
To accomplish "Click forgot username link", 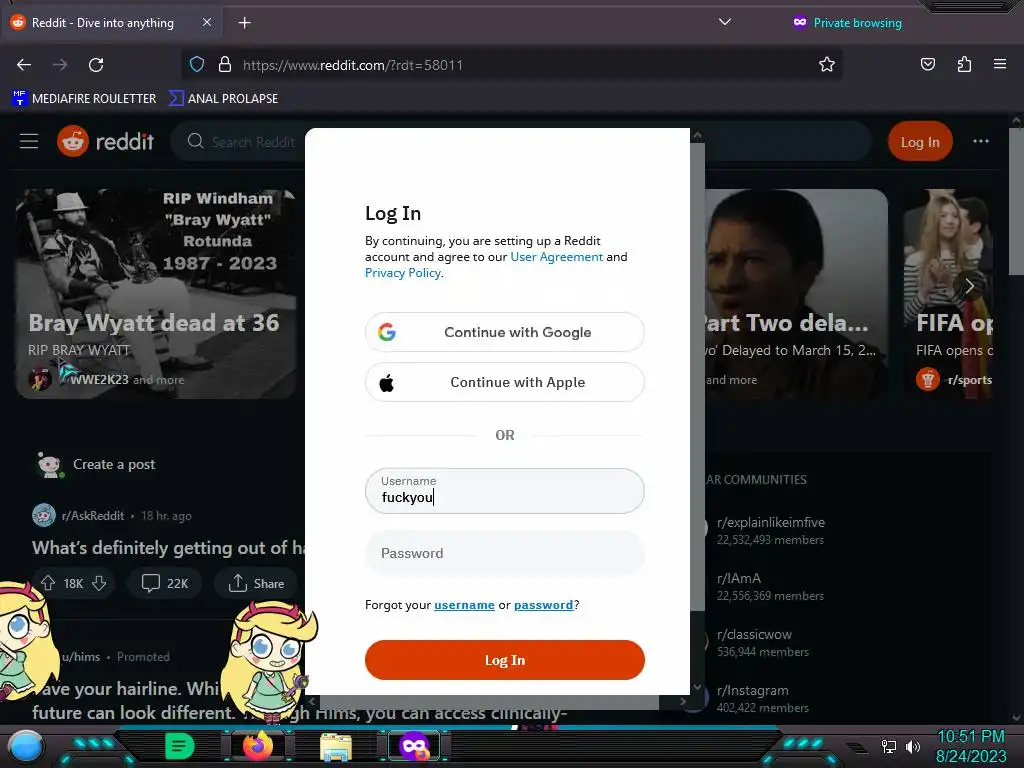I will (464, 605).
